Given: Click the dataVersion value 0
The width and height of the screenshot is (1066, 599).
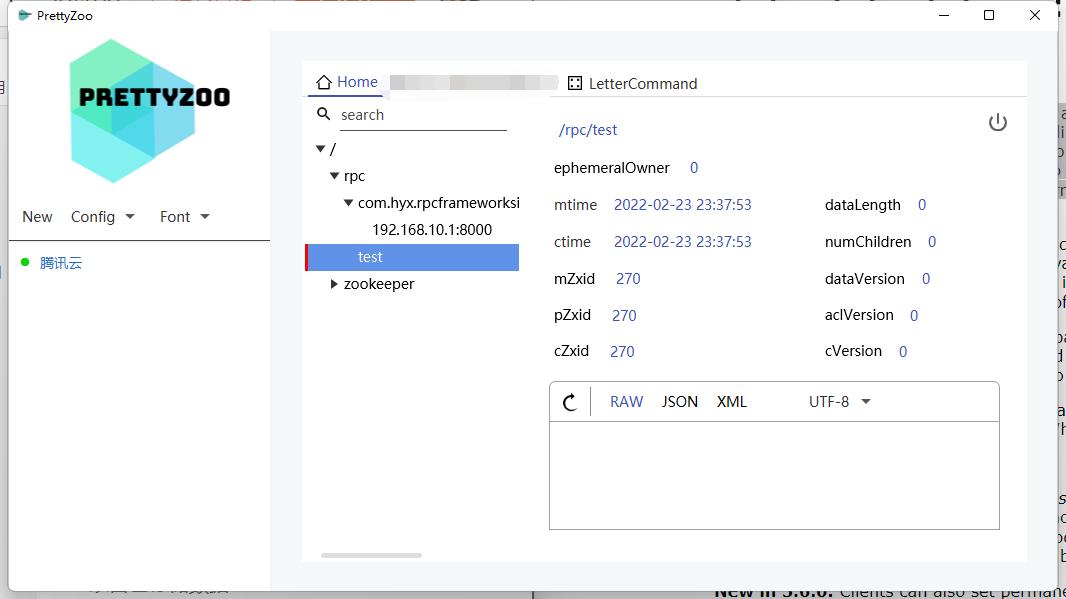Looking at the screenshot, I should pos(926,279).
